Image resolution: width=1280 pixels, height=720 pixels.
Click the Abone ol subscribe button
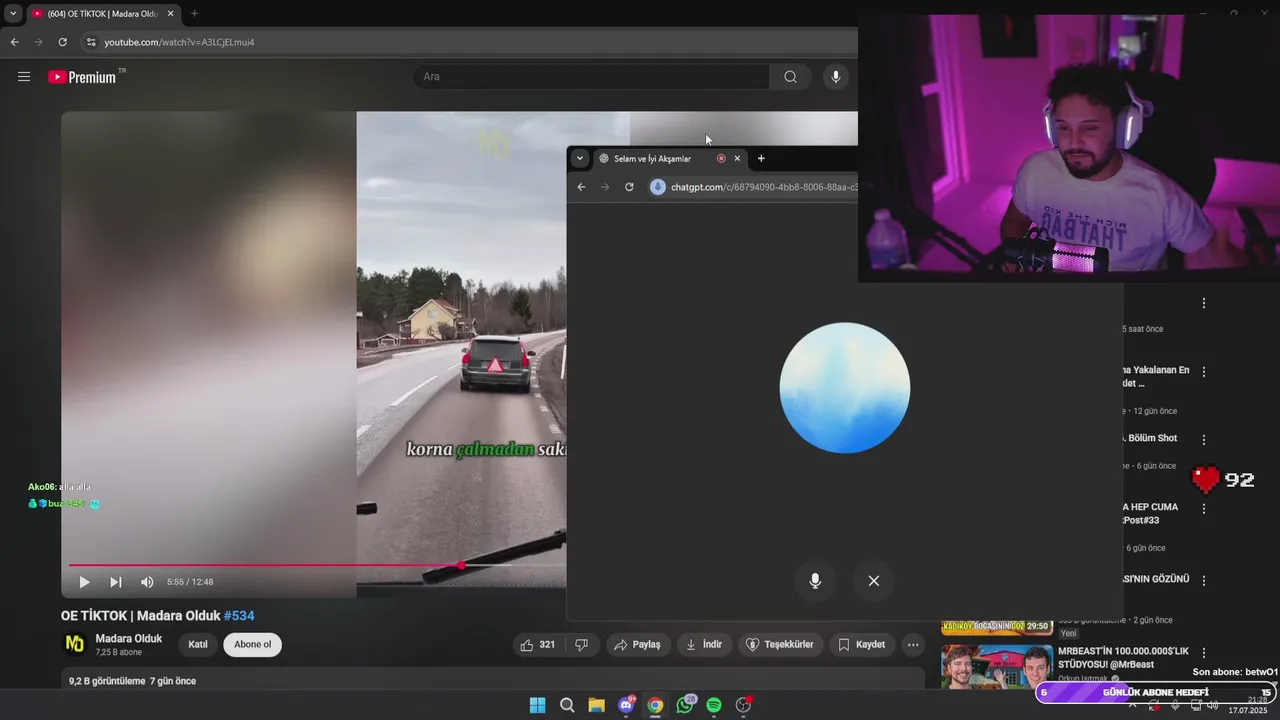[x=252, y=644]
